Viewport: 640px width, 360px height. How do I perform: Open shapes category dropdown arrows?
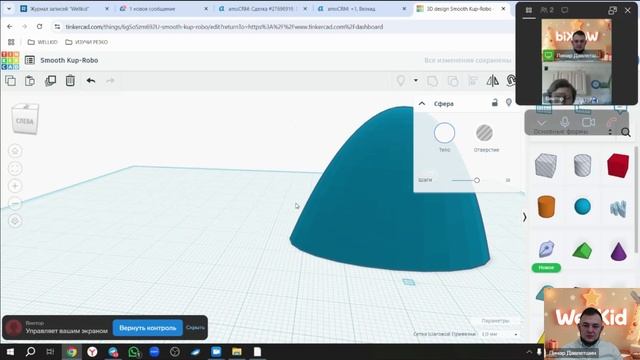tap(610, 132)
